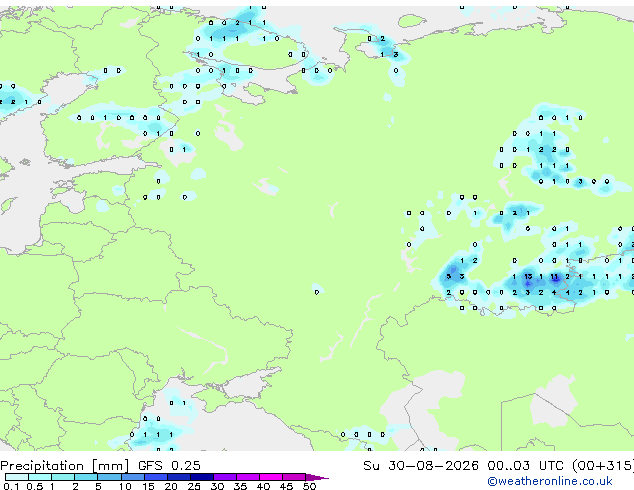This screenshot has width=634, height=490.
Task: Click the "10" label on legend scale
Action: click(125, 486)
